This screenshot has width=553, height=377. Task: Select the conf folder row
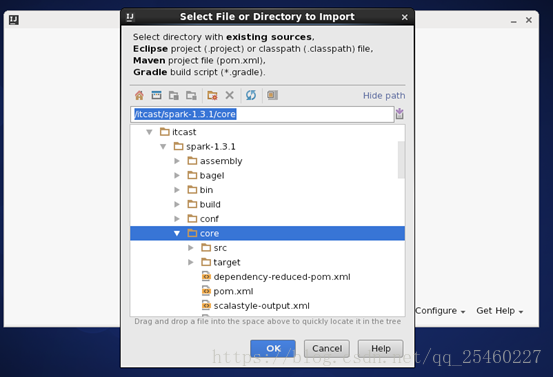point(267,219)
